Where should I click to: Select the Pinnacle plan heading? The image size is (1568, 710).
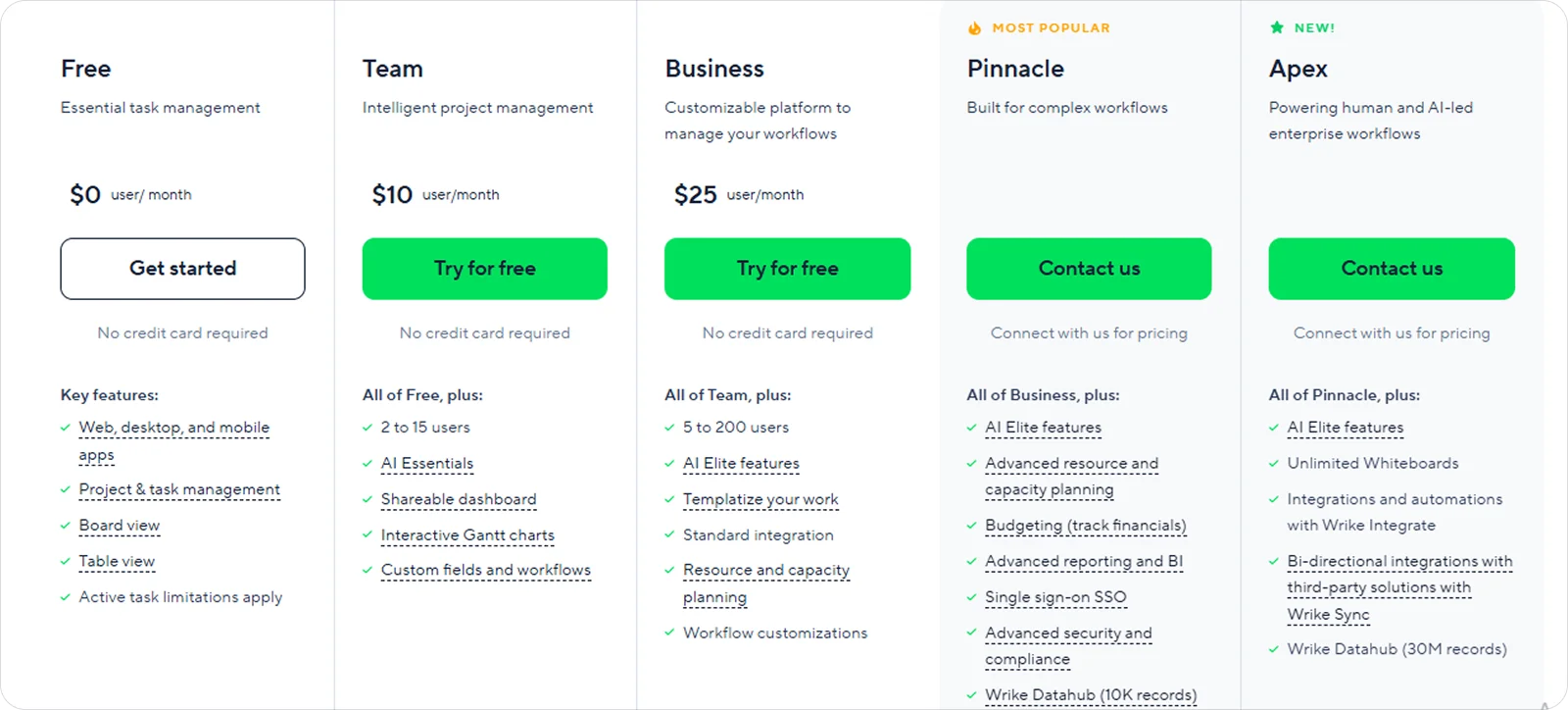pyautogui.click(x=1015, y=69)
